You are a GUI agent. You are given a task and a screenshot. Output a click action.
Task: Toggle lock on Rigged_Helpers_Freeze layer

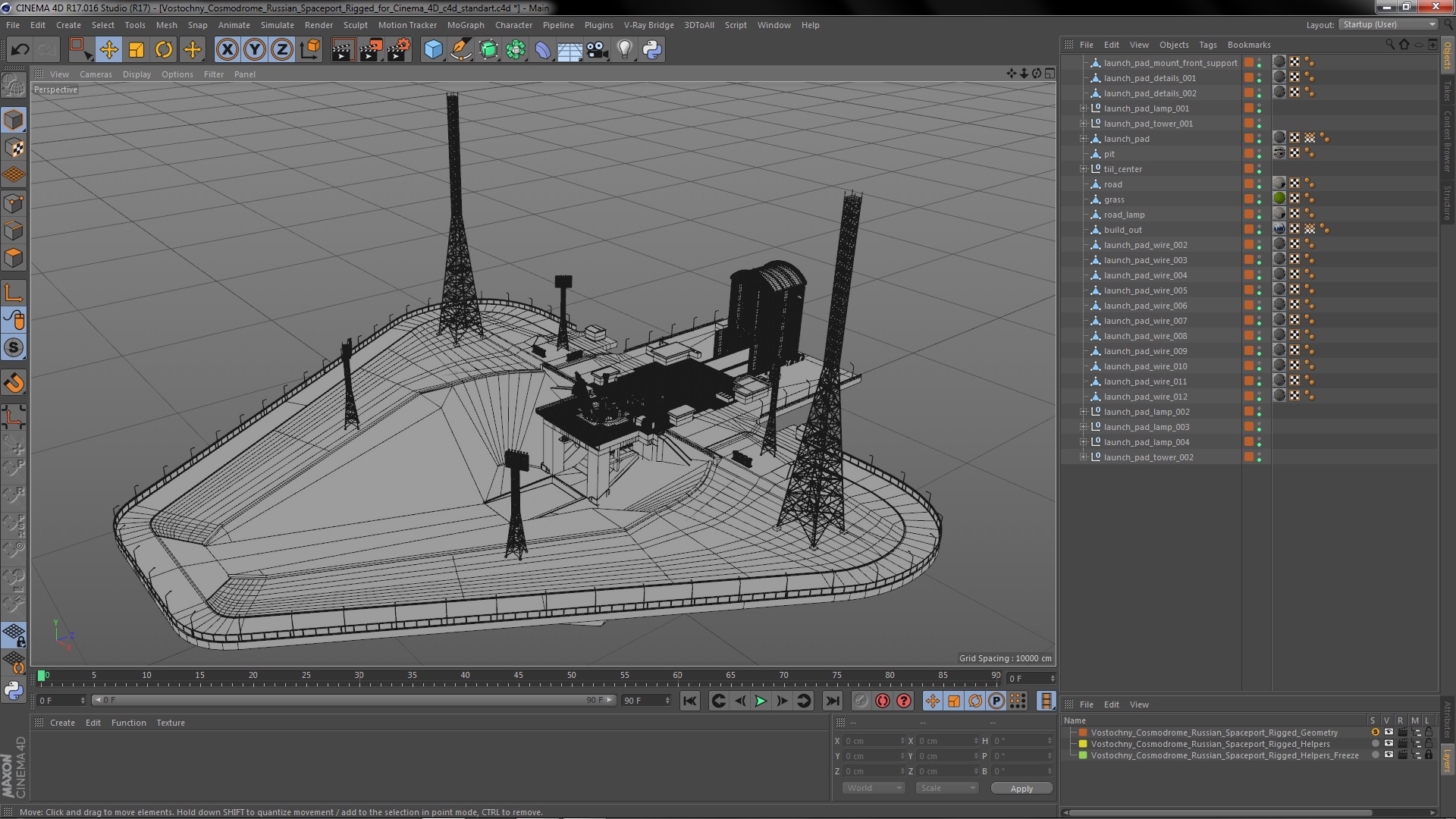pos(1429,755)
